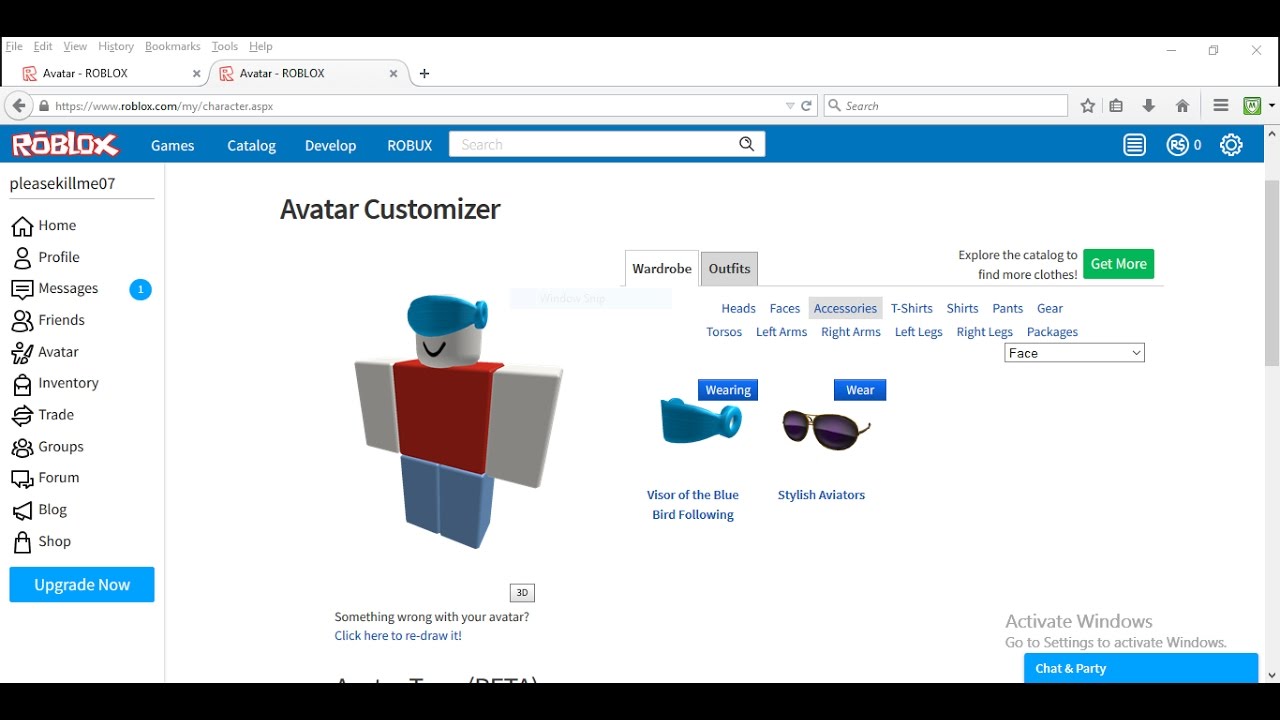Open browser bookmarks list icon
The image size is (1280, 720).
tap(1117, 106)
